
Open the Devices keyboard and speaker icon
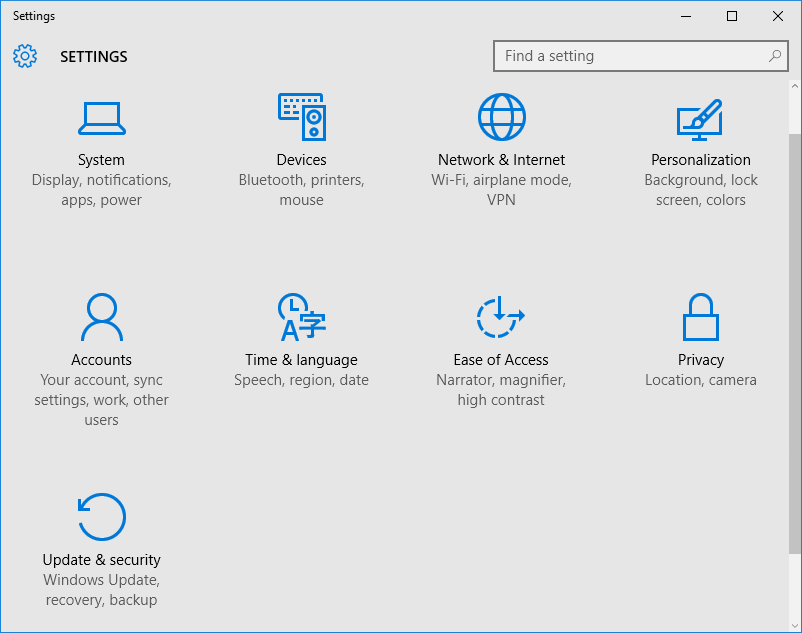tap(302, 117)
